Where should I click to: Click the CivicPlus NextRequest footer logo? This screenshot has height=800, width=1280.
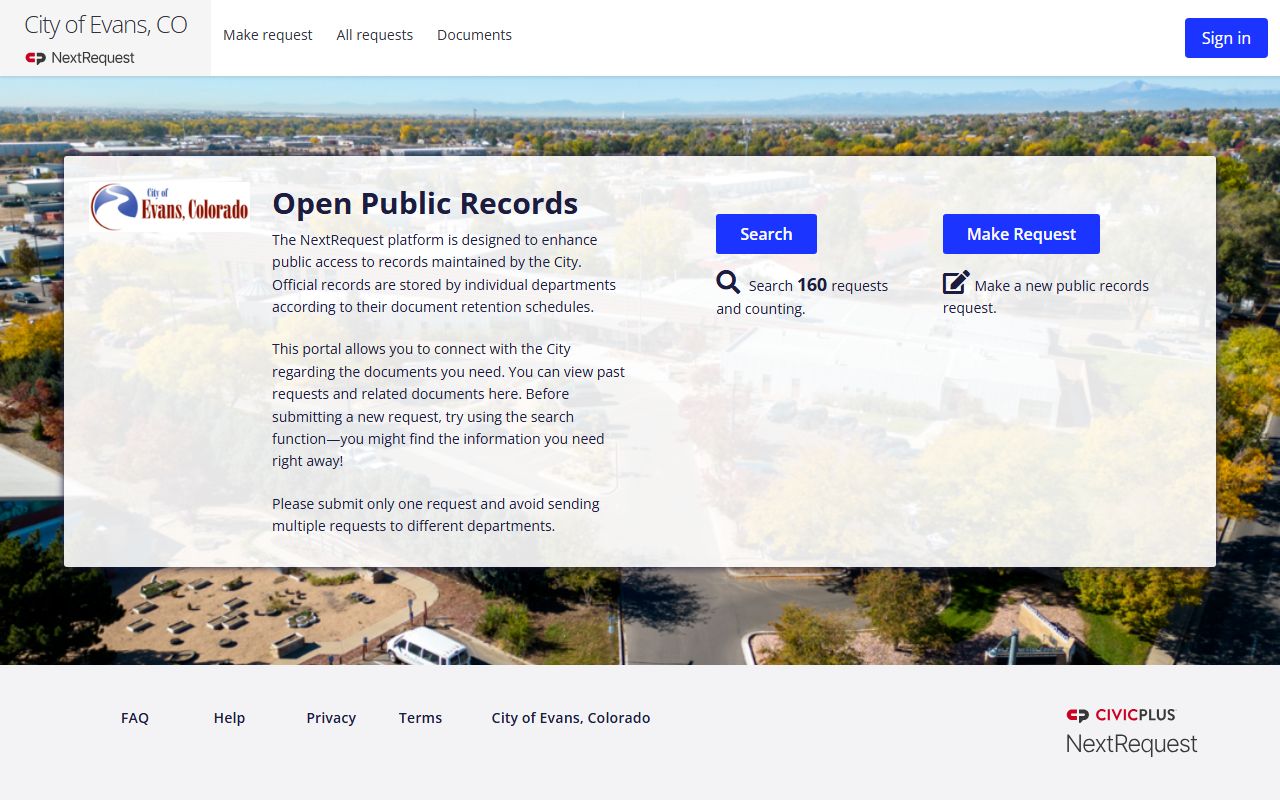point(1131,731)
